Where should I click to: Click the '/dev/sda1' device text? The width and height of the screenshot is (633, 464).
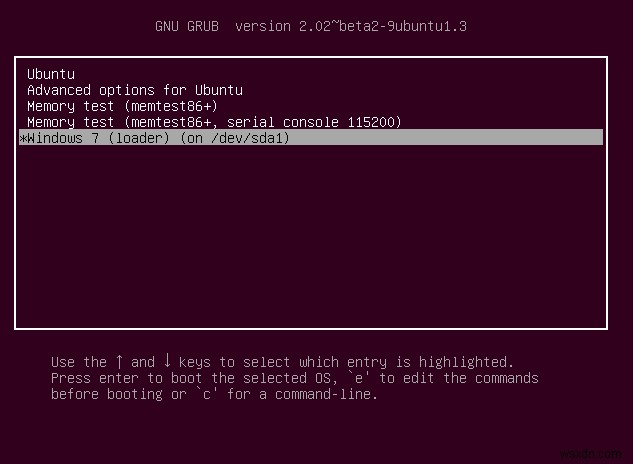click(246, 138)
